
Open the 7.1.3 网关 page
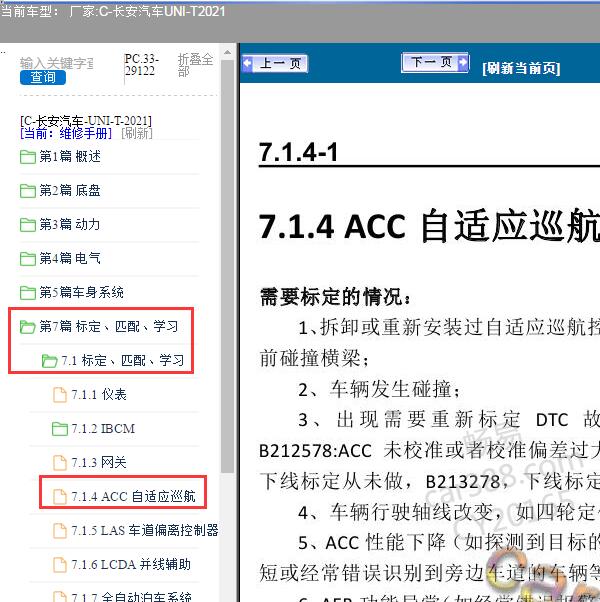(x=99, y=463)
